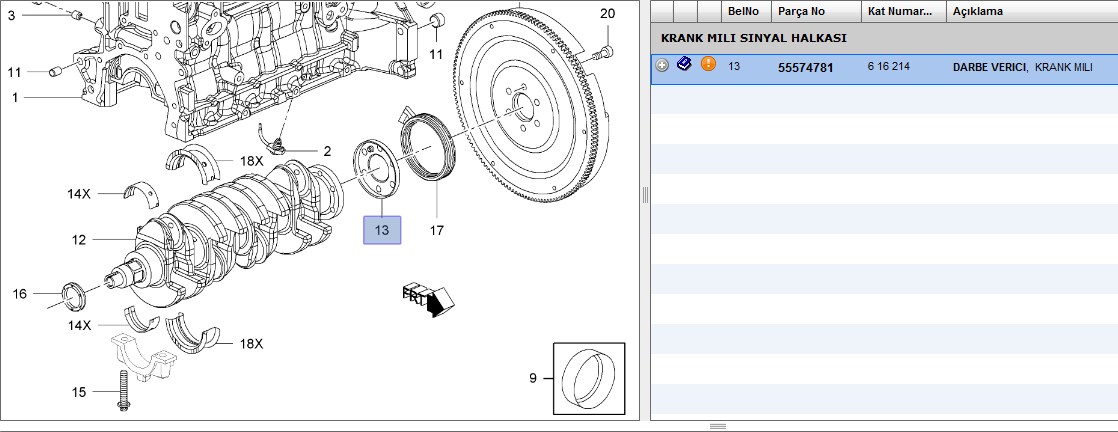Click callout 9 beside the inset box
Viewport: 1118px width, 432px height.
click(533, 378)
